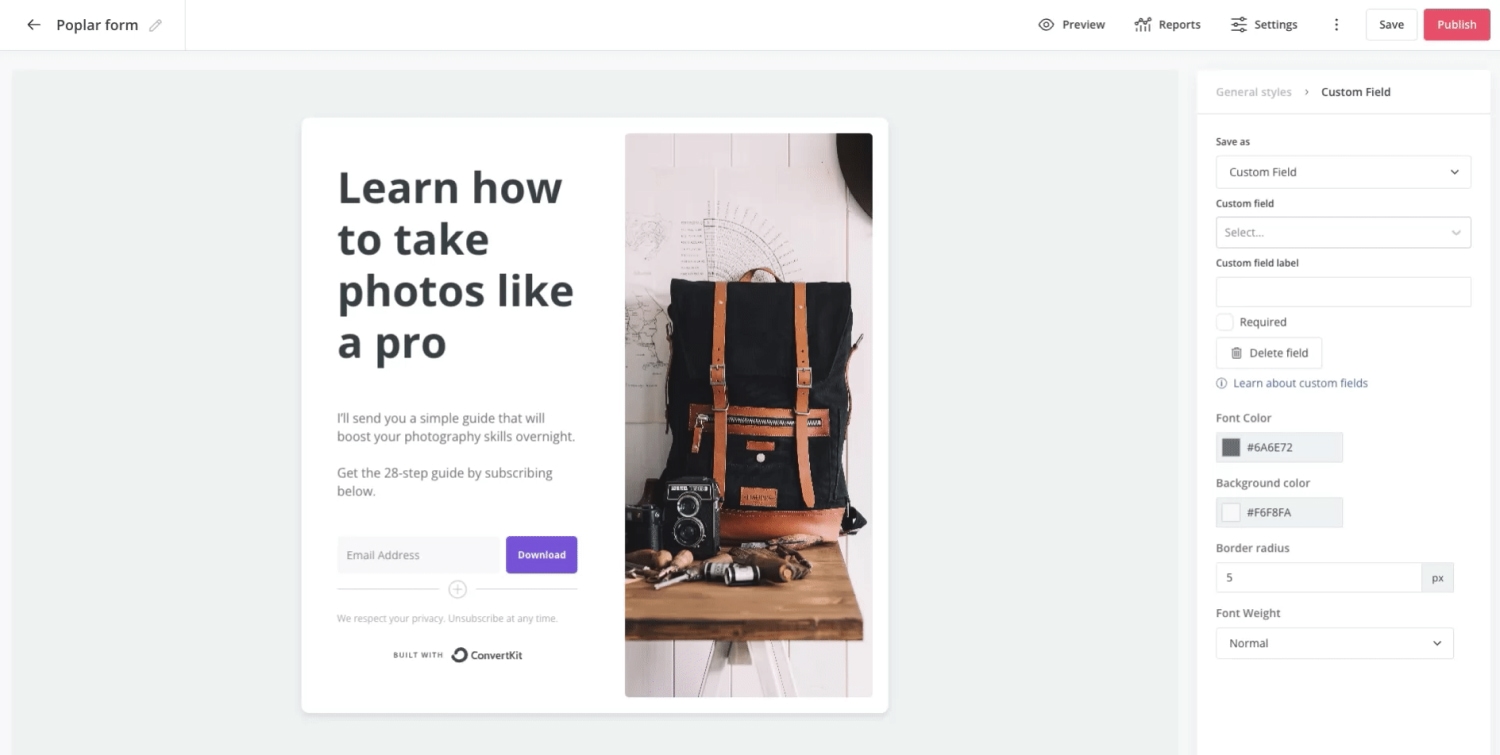
Task: Open Reports via the chart icon
Action: point(1143,25)
